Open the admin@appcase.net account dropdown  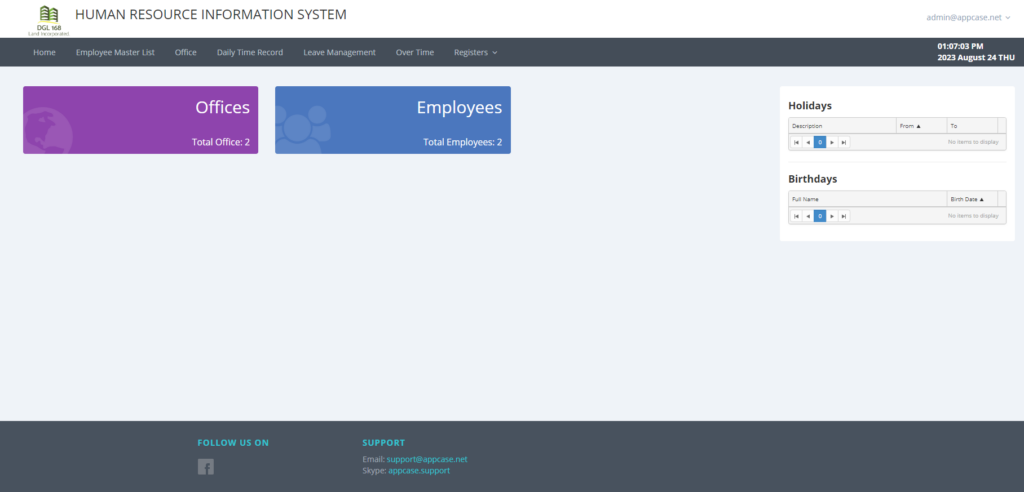(968, 18)
